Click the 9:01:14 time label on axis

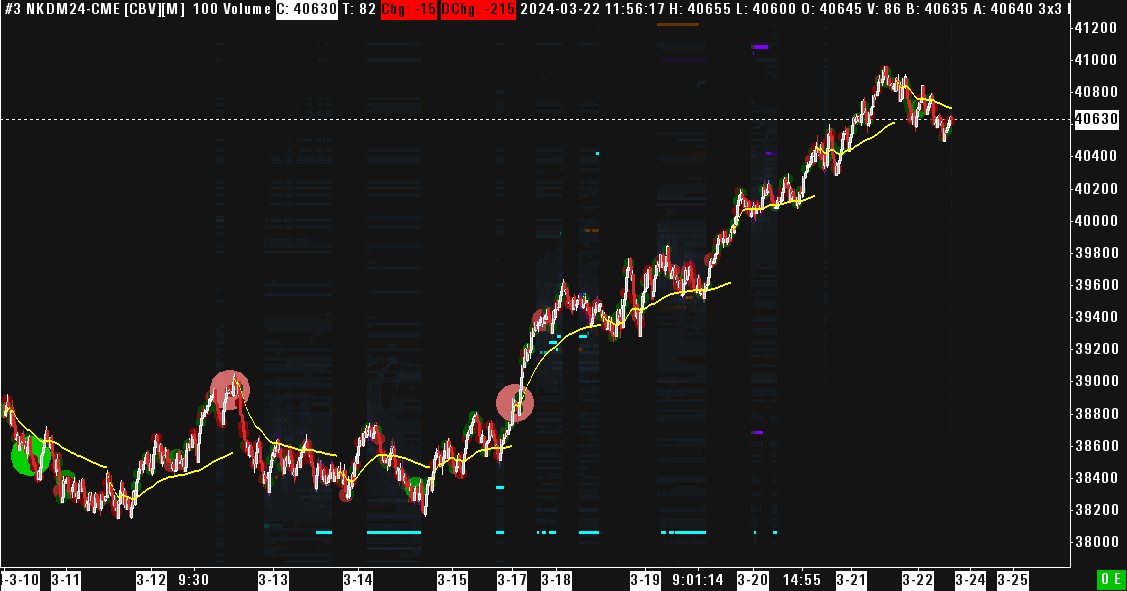[698, 579]
